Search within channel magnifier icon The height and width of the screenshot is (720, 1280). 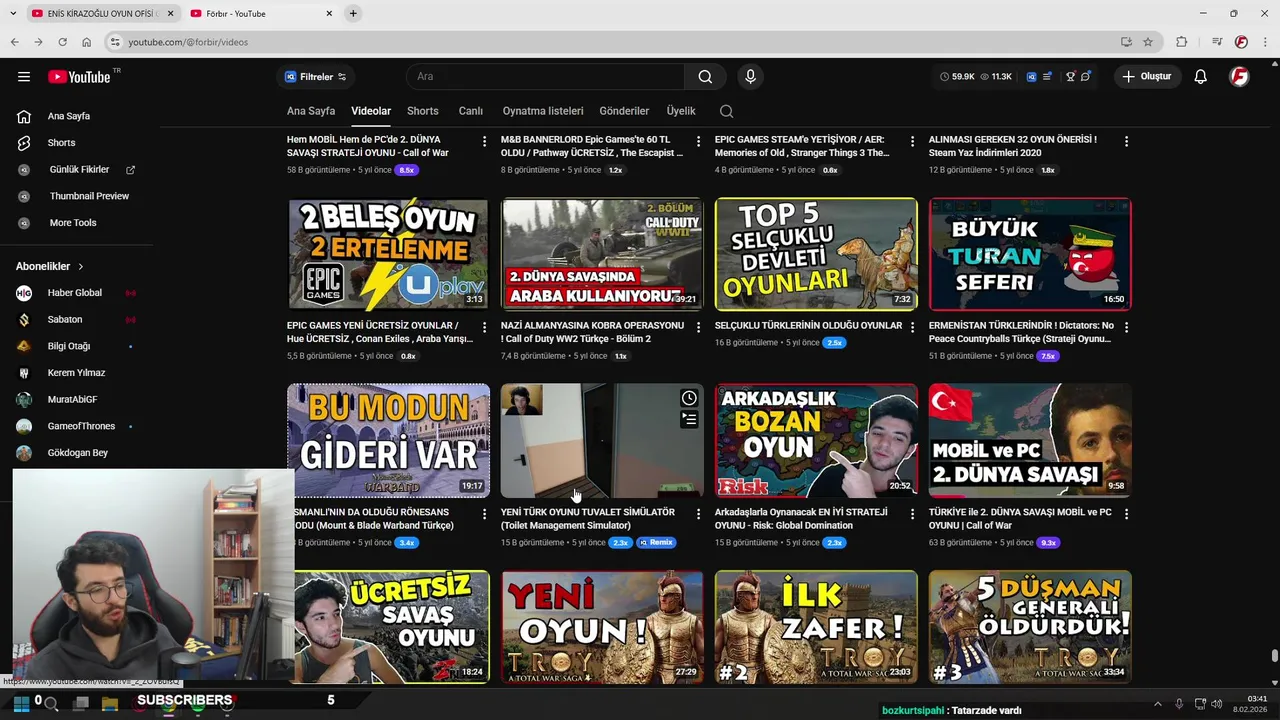click(727, 111)
